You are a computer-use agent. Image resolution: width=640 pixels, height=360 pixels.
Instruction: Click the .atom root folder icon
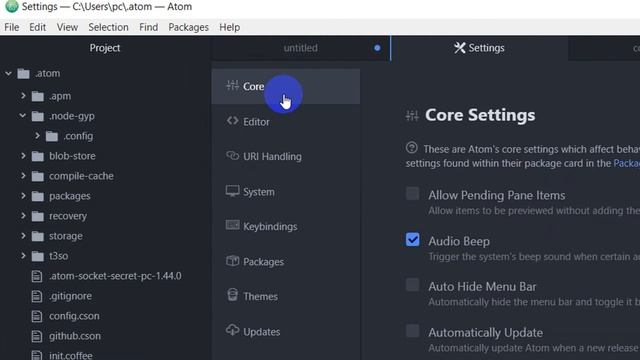tap(23, 73)
